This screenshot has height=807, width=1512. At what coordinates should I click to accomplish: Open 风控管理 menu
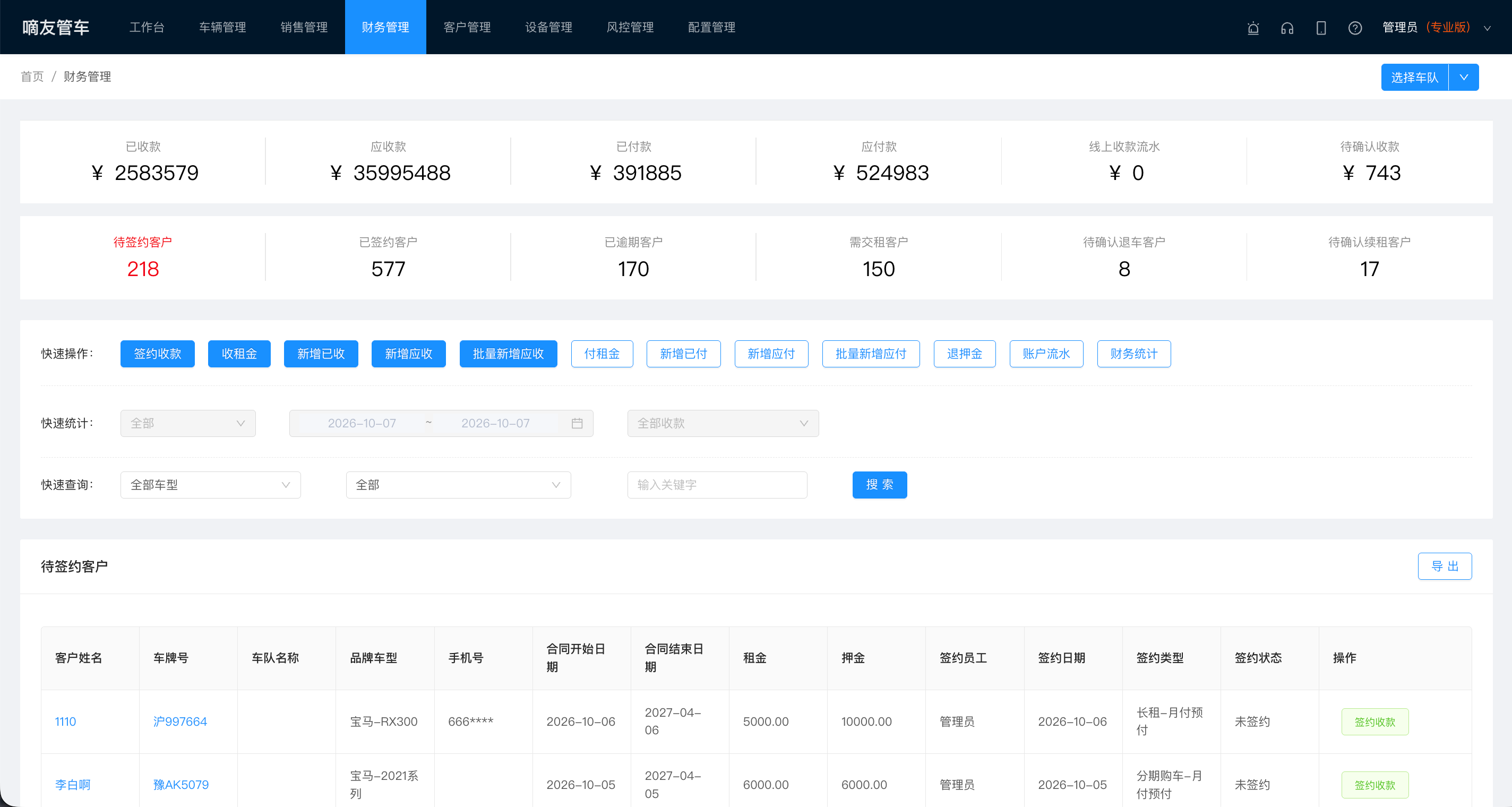(630, 27)
